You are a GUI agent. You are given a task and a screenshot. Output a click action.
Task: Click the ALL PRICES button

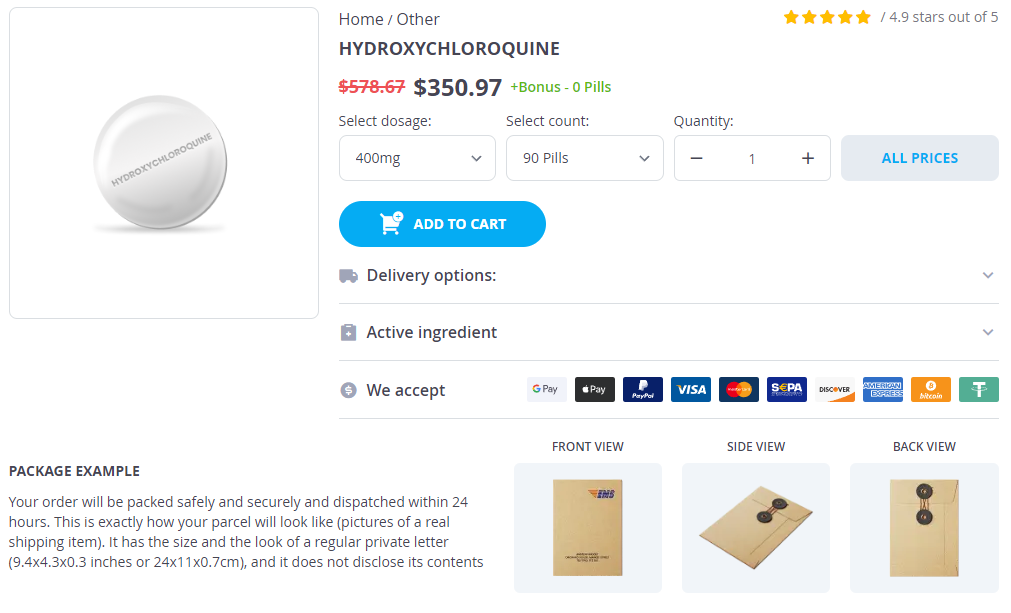(919, 158)
